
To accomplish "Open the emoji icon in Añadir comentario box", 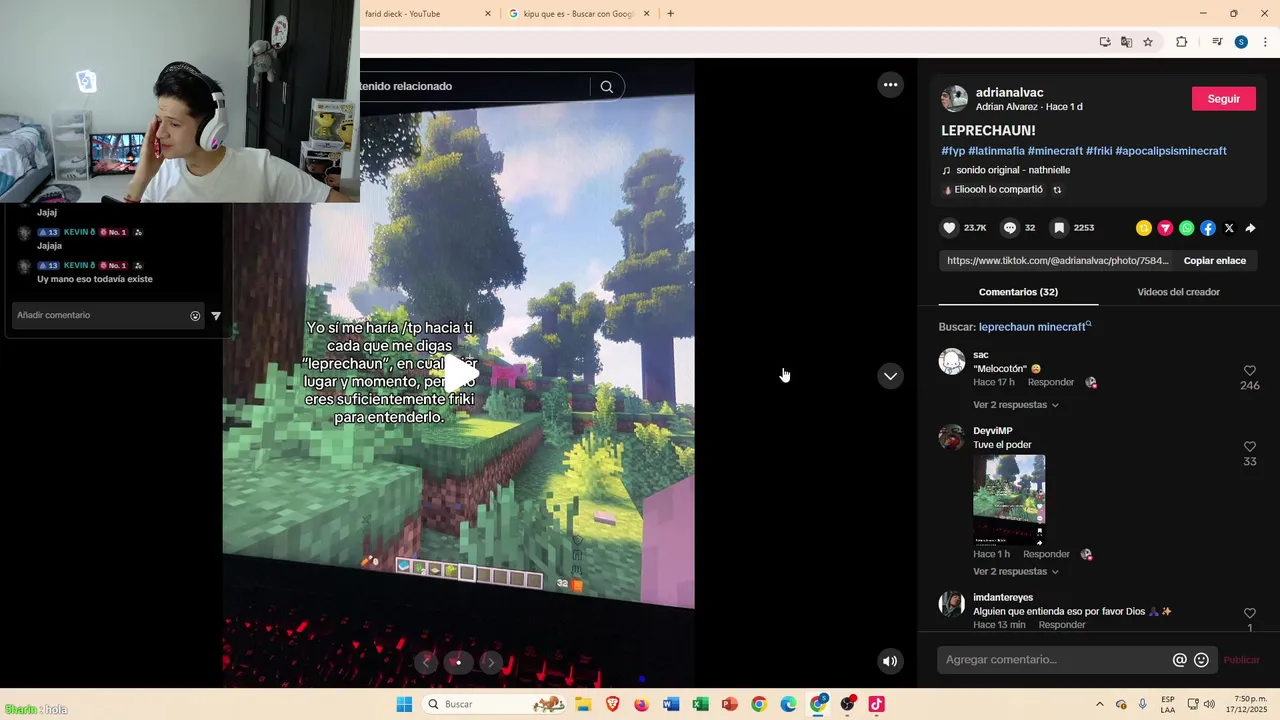I will click(x=195, y=316).
